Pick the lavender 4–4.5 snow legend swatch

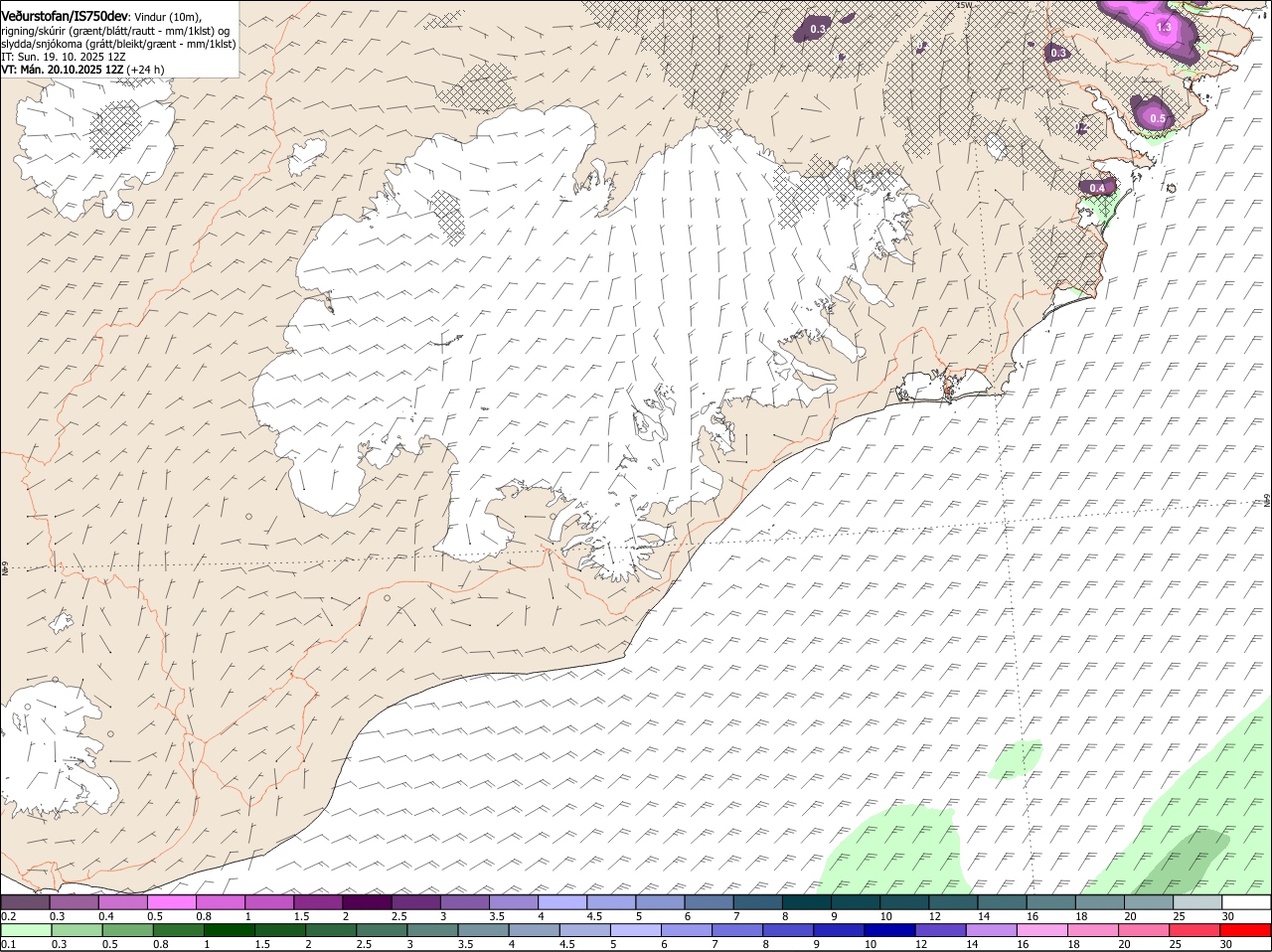(x=562, y=902)
